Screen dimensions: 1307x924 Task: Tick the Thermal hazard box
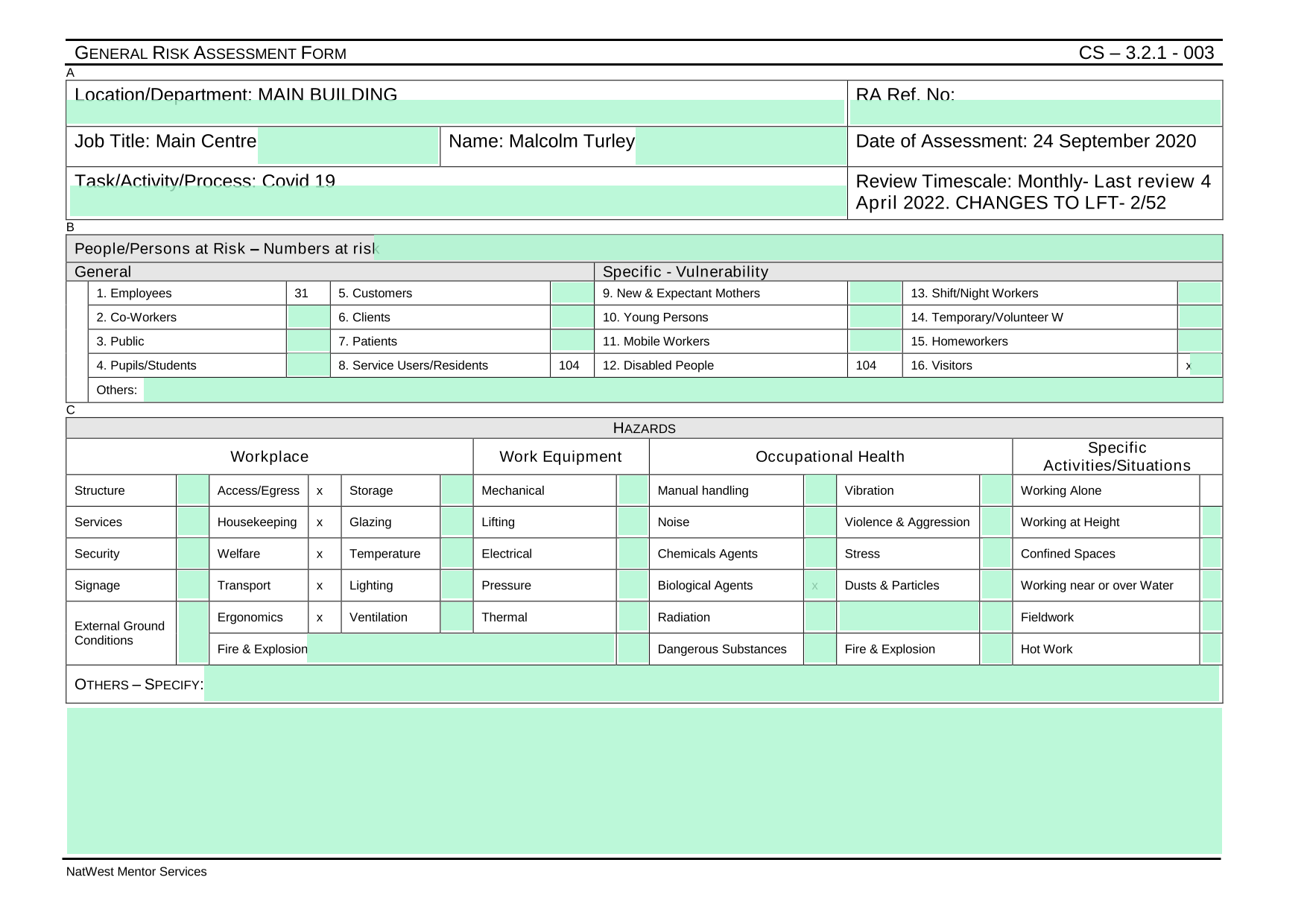pos(633,617)
